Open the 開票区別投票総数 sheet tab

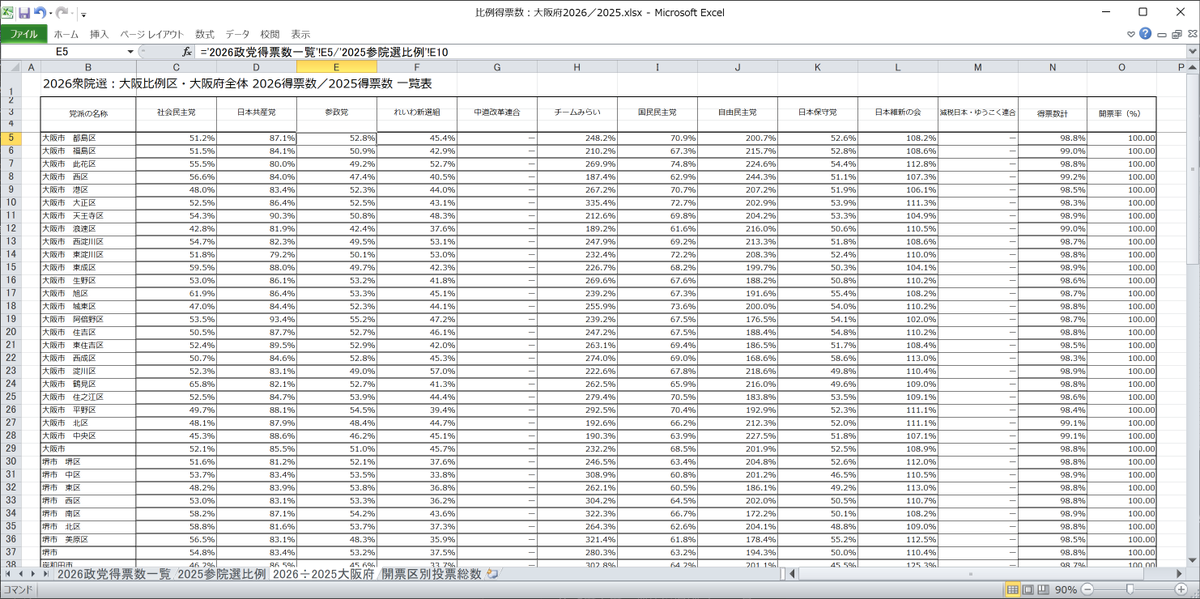(431, 575)
